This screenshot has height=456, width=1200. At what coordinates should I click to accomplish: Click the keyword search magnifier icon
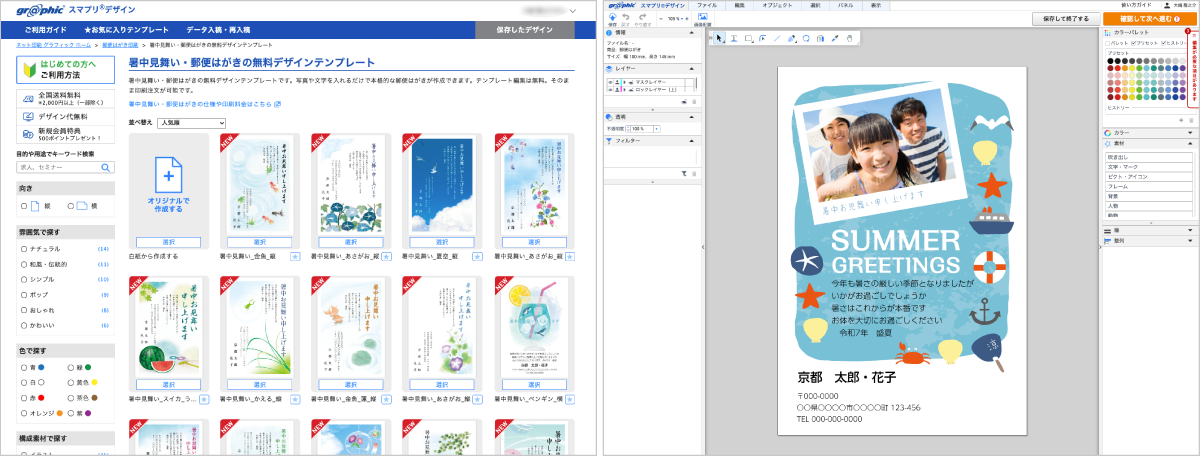107,167
